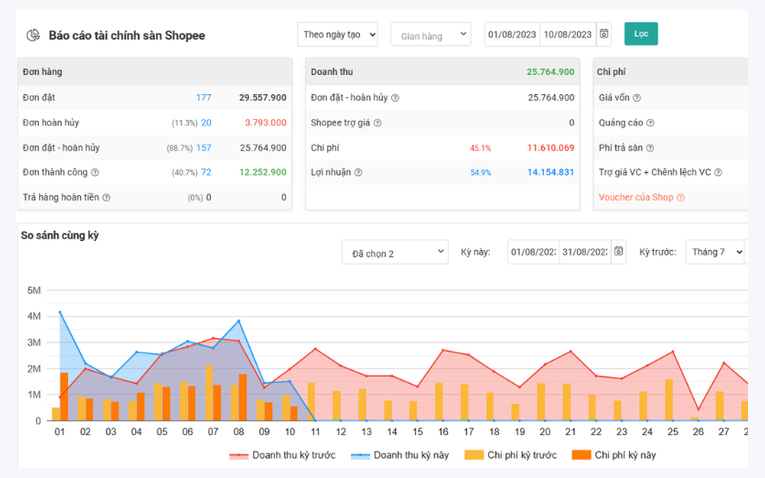Click help icon next to Giá vốn

tap(637, 98)
